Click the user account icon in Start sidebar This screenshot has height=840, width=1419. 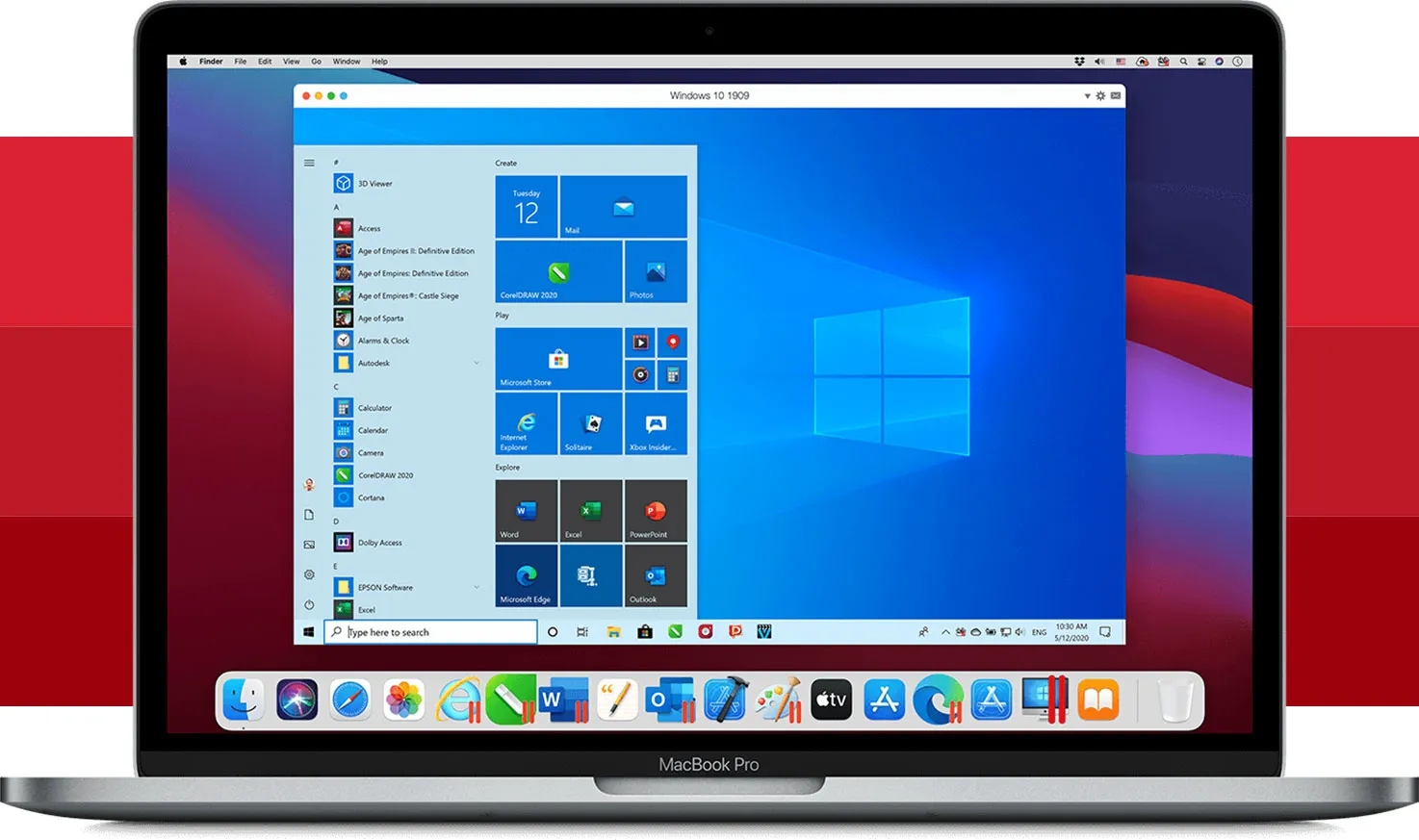click(x=309, y=485)
